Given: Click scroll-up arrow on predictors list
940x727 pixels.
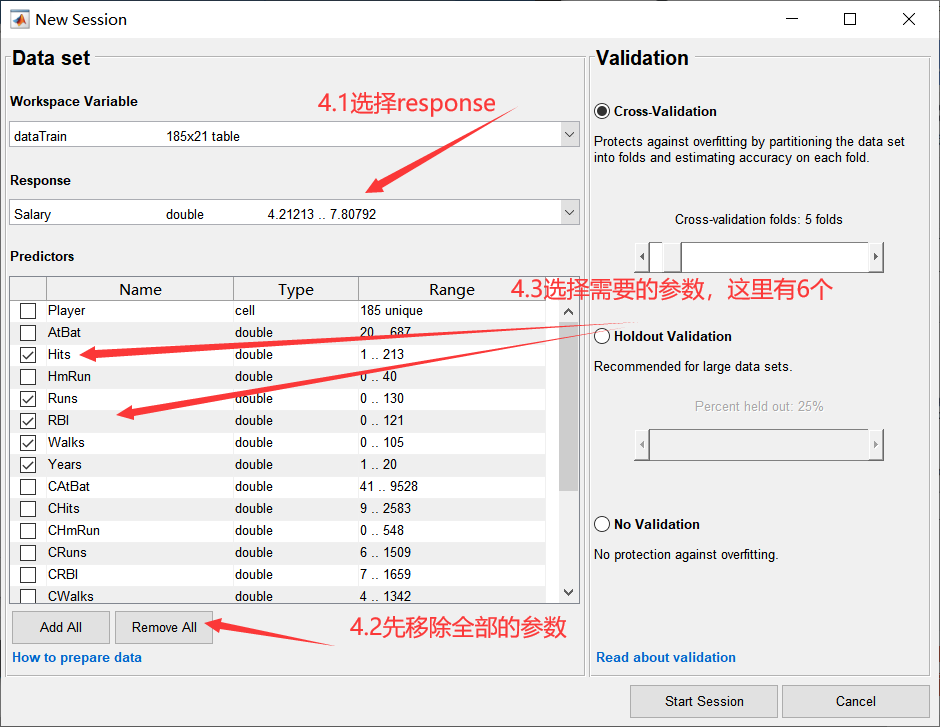Looking at the screenshot, I should pyautogui.click(x=568, y=311).
